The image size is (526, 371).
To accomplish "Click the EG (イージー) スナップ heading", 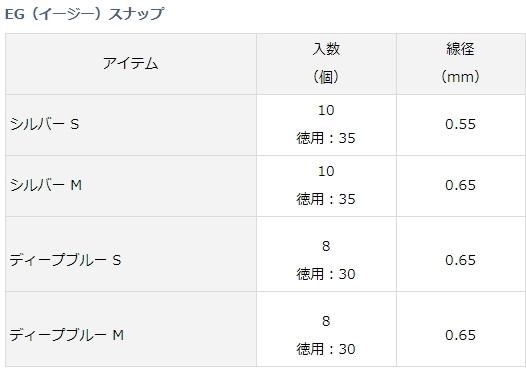I will click(85, 14).
